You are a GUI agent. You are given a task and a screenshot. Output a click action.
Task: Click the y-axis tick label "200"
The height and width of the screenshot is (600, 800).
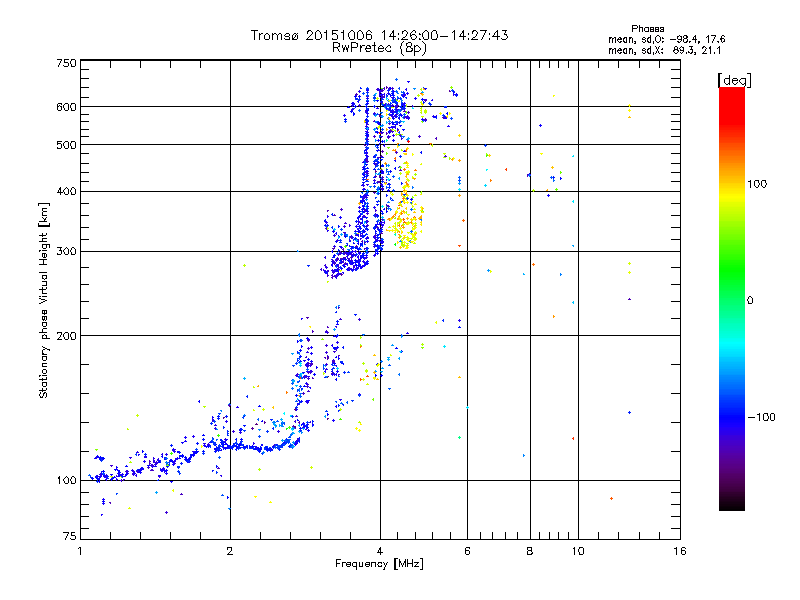pos(66,336)
